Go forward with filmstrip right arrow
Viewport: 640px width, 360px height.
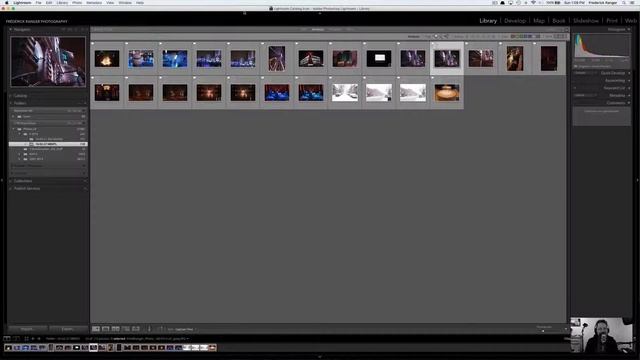click(39, 338)
